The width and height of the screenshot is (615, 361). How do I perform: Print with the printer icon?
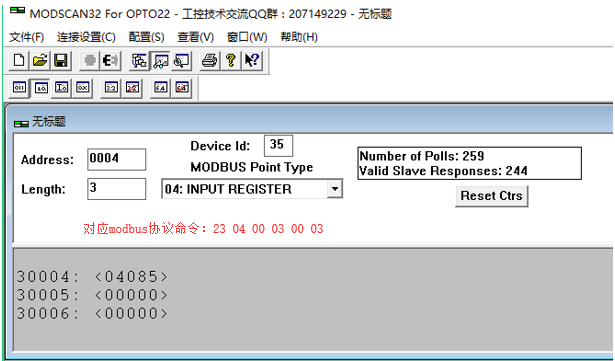coord(209,60)
